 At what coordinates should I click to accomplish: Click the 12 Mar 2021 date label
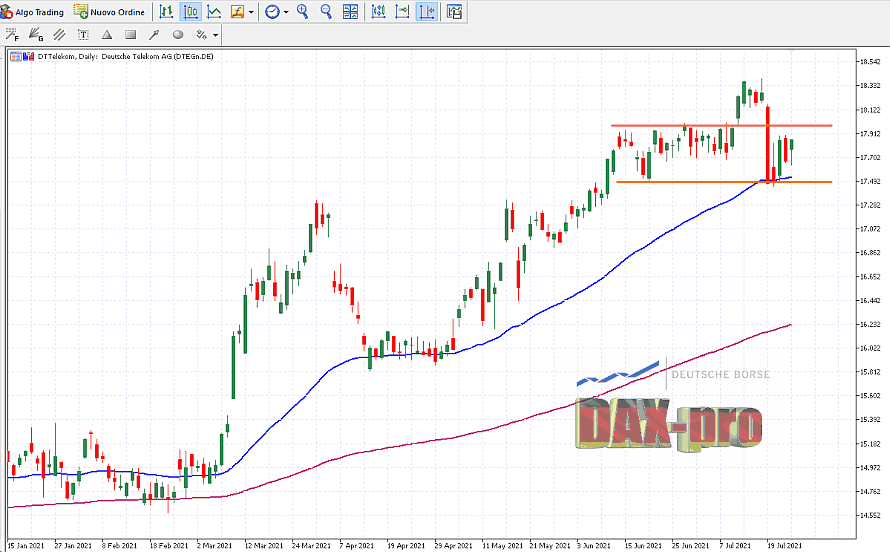click(x=263, y=546)
